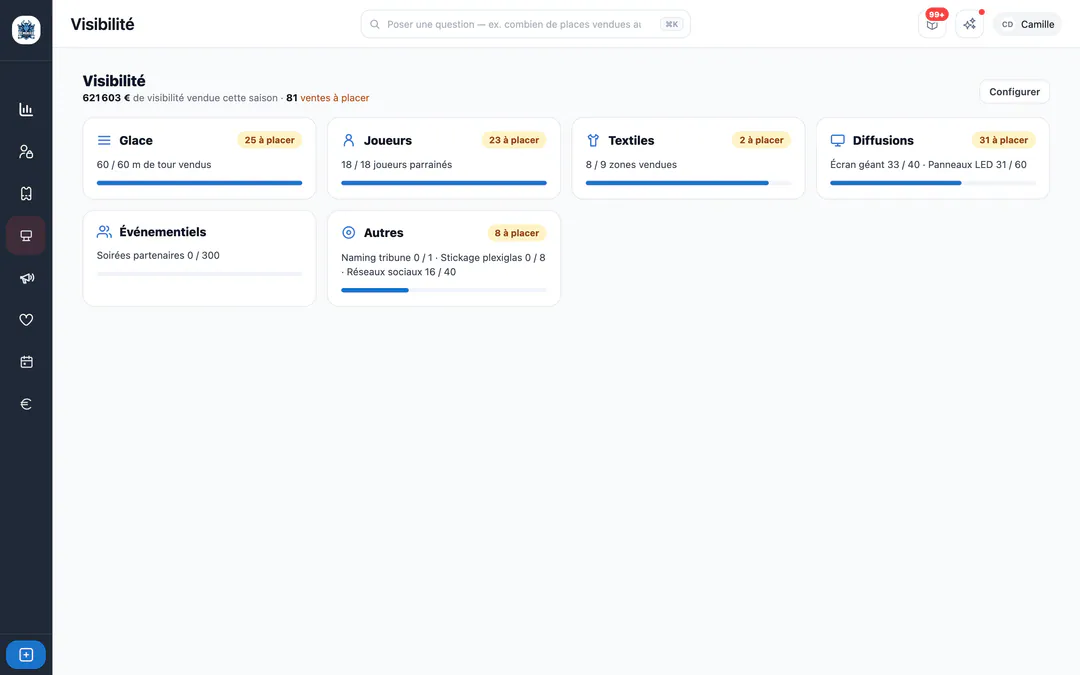Click the CD avatar initials
The width and height of the screenshot is (1080, 675).
point(1008,24)
